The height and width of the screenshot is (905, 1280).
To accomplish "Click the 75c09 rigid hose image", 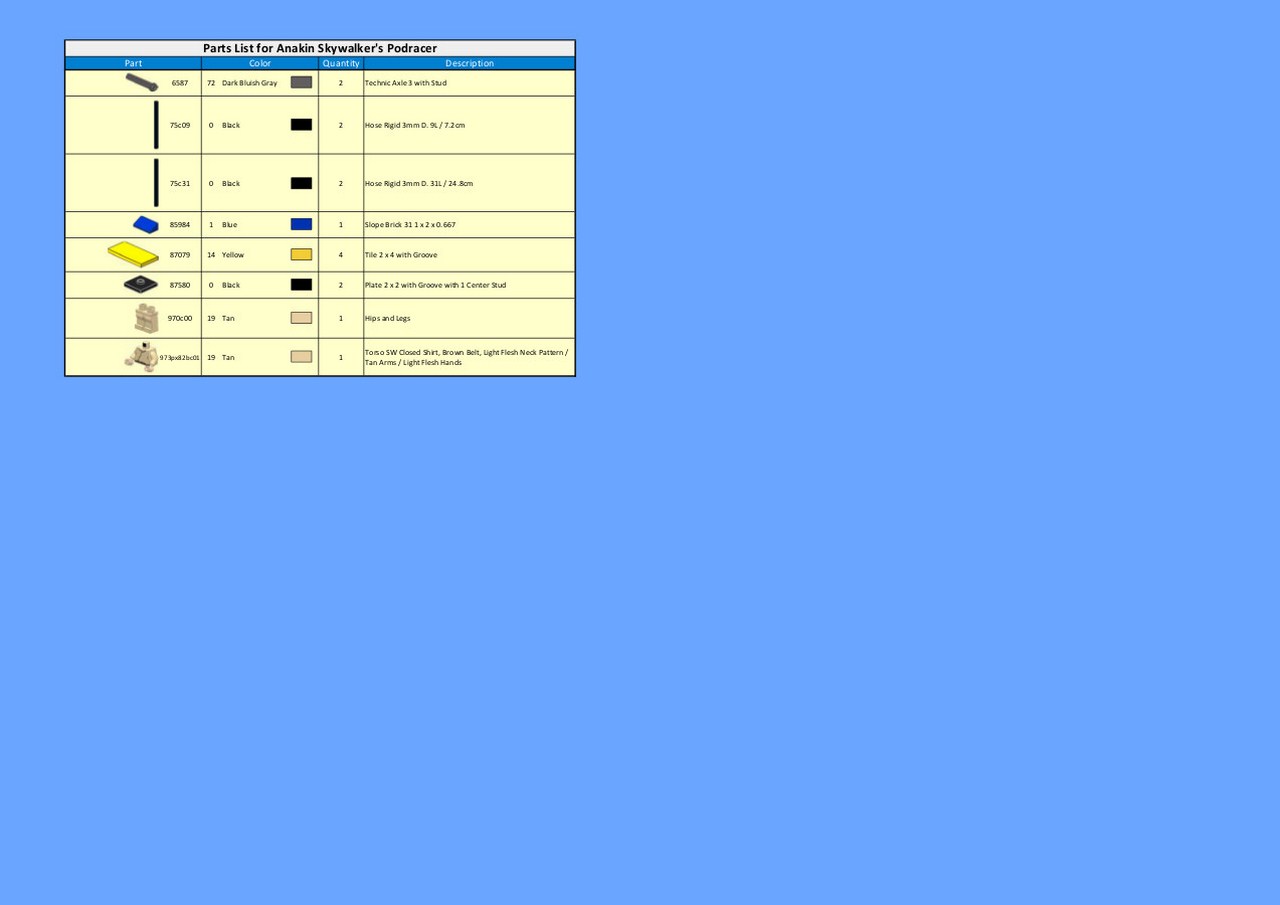I will [x=156, y=125].
